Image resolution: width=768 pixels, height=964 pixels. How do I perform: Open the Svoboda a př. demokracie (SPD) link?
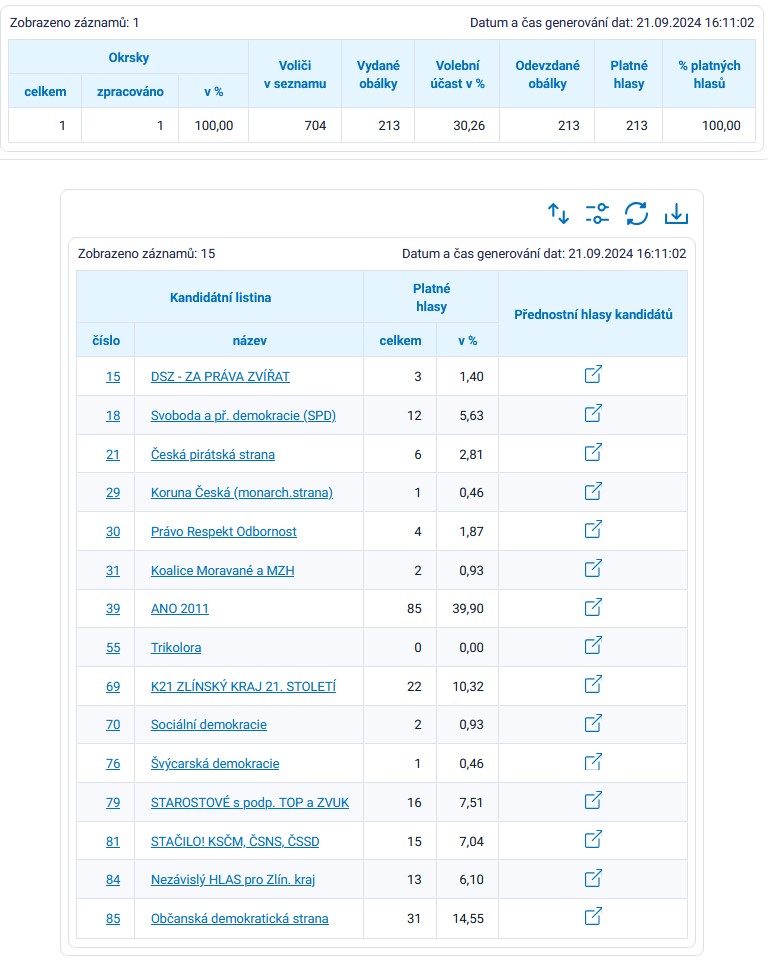click(243, 416)
